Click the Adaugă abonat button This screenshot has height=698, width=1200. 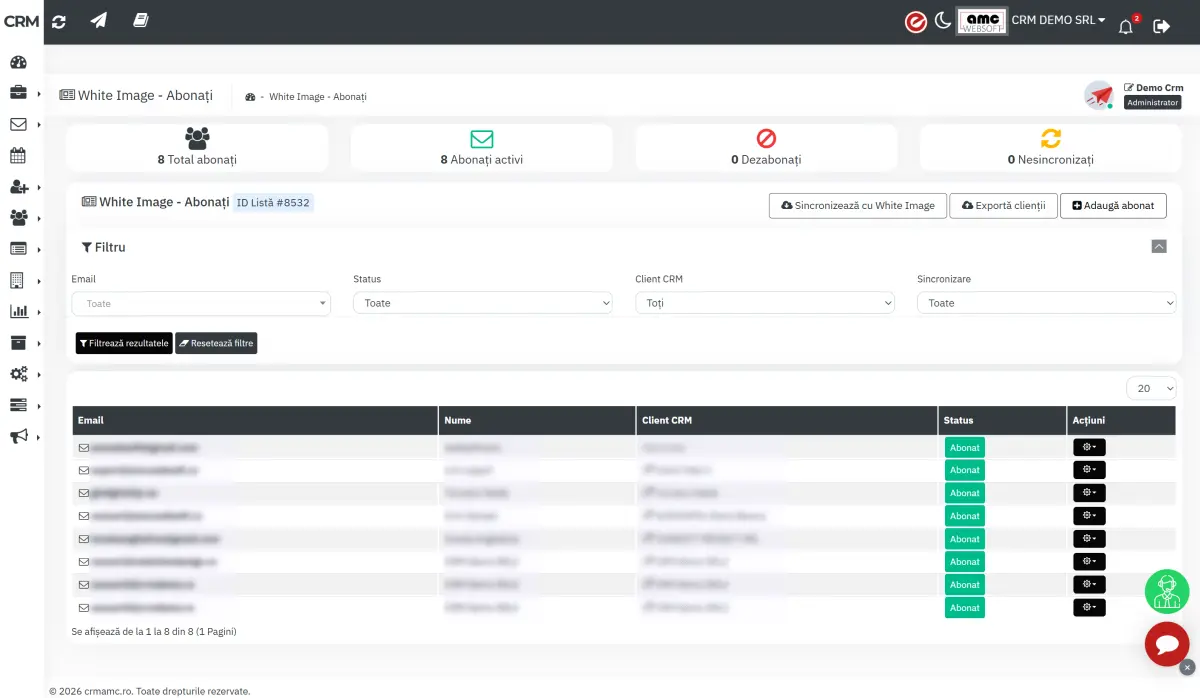(x=1113, y=206)
